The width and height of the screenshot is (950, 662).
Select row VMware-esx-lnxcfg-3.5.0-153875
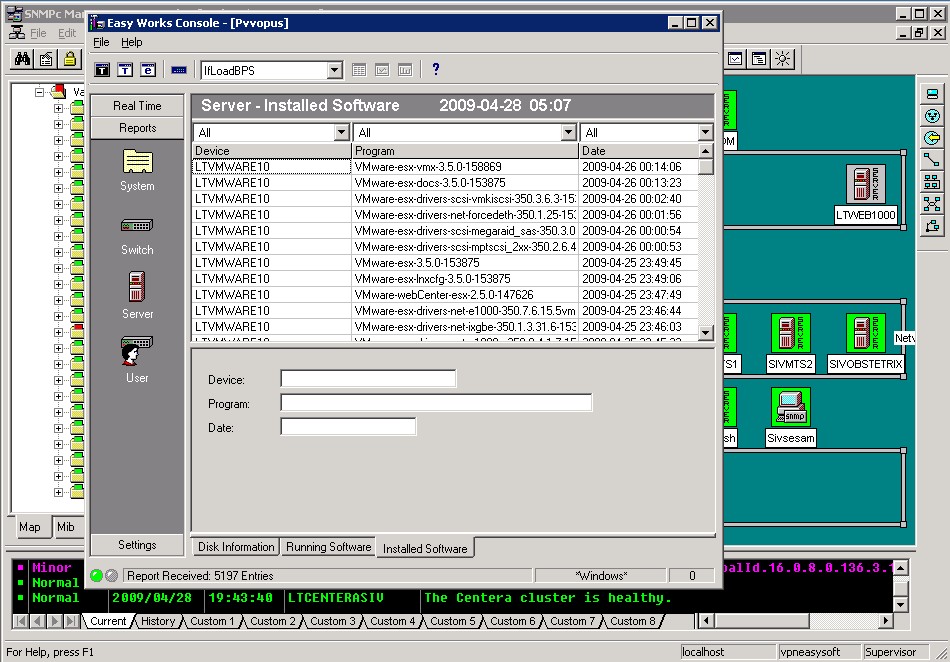click(x=445, y=279)
